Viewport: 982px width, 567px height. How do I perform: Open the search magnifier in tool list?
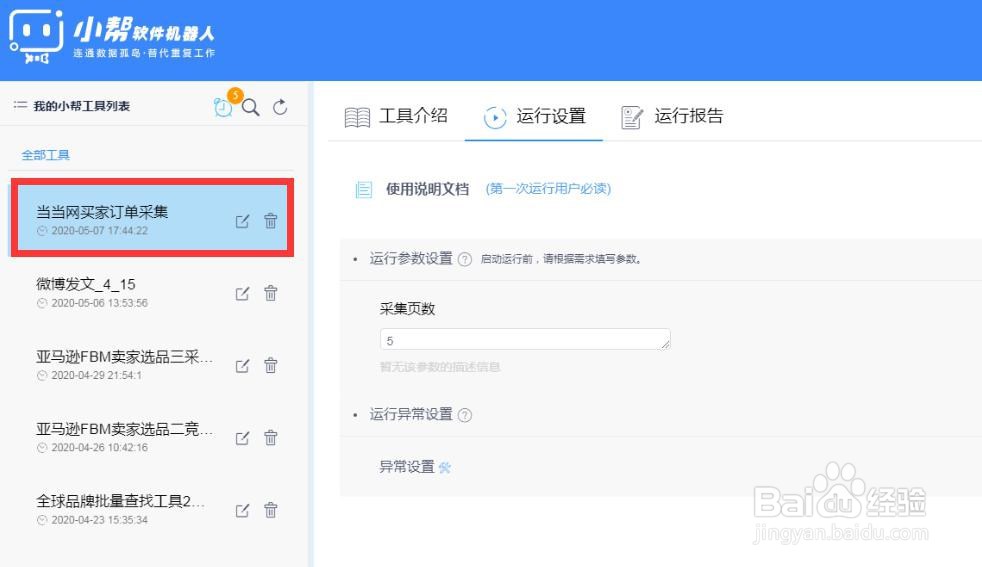(251, 107)
